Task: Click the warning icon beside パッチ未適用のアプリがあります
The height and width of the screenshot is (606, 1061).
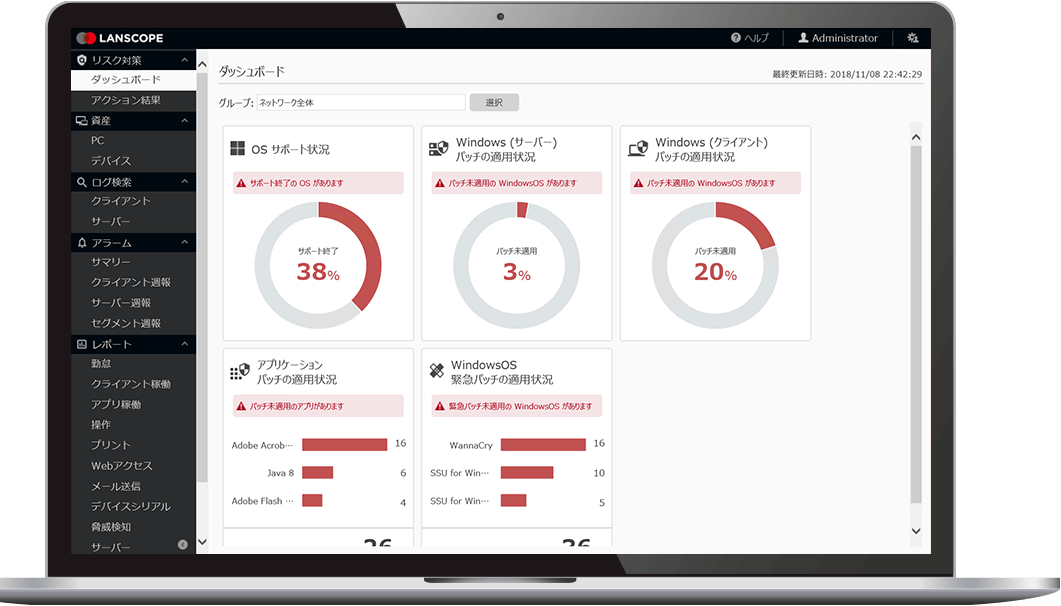Action: tap(241, 406)
